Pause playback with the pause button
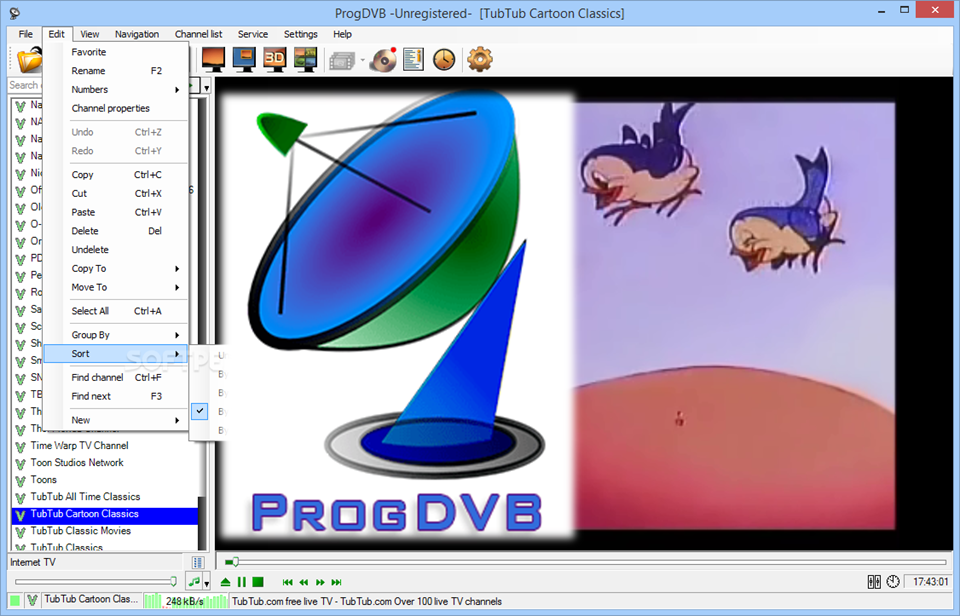 [x=242, y=582]
